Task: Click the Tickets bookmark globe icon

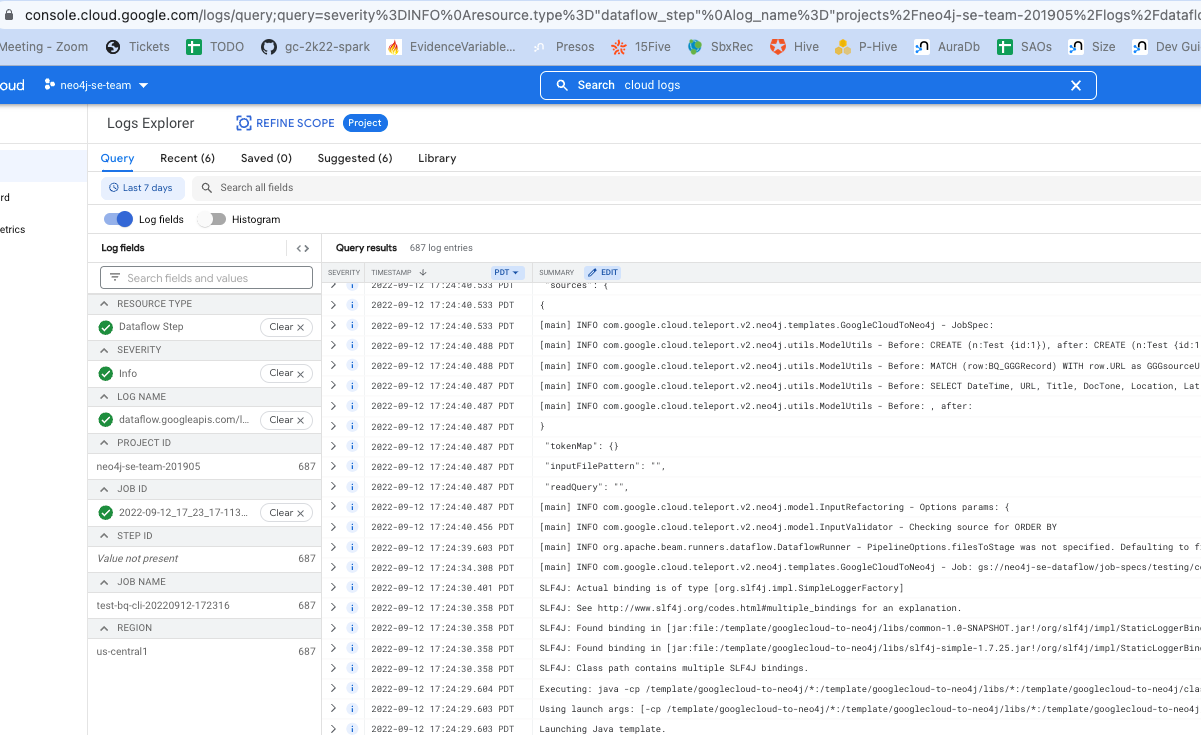Action: click(x=113, y=46)
